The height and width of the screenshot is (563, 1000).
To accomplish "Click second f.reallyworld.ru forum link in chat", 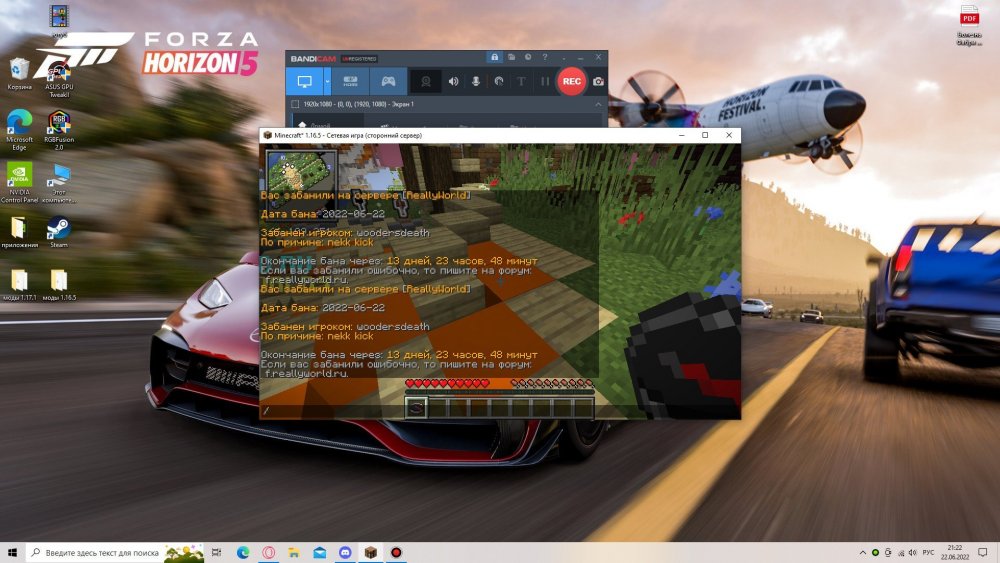I will point(306,374).
